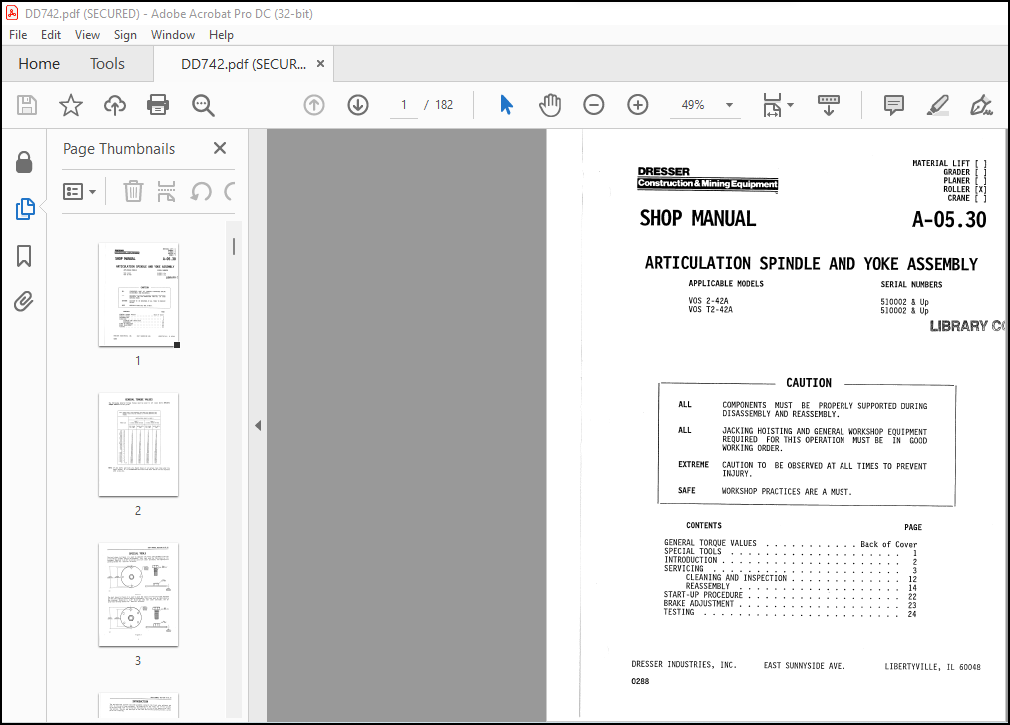Click the thumbnail print pages icon
Image resolution: width=1010 pixels, height=725 pixels.
167,191
